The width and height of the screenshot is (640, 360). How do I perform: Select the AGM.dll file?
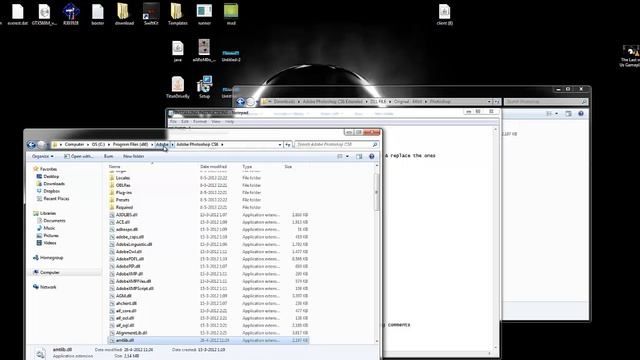tap(123, 296)
